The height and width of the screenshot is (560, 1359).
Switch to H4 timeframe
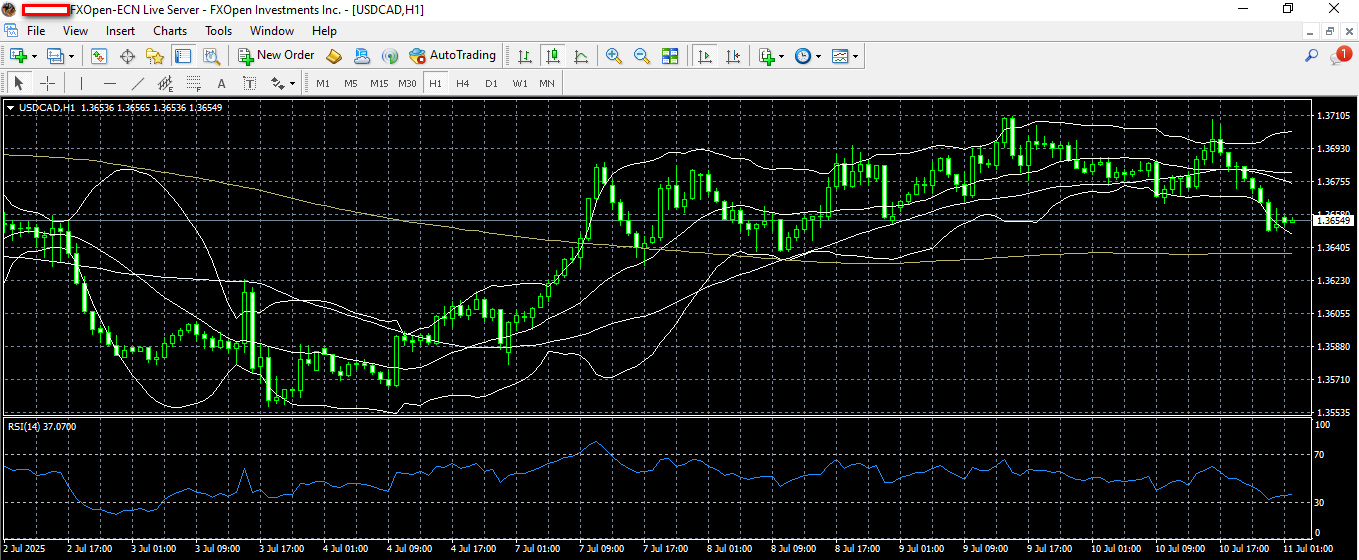click(x=463, y=83)
